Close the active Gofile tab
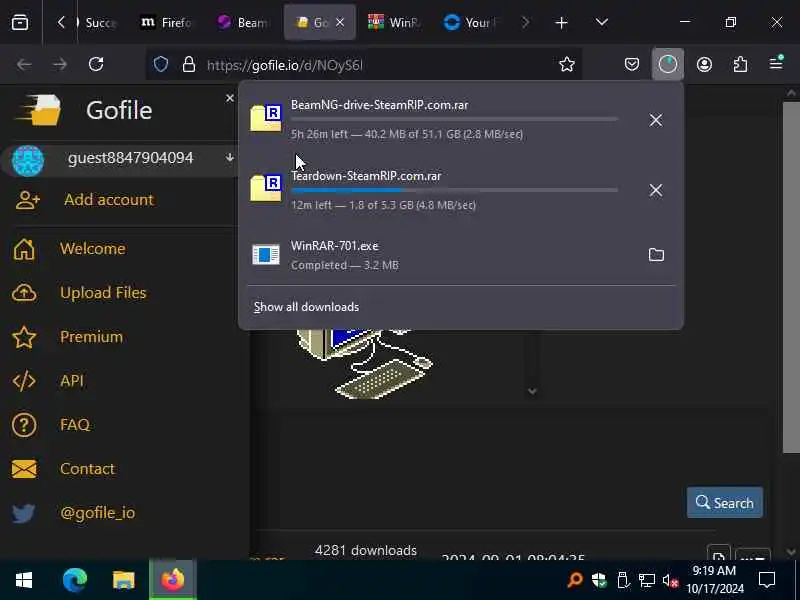 pos(340,22)
